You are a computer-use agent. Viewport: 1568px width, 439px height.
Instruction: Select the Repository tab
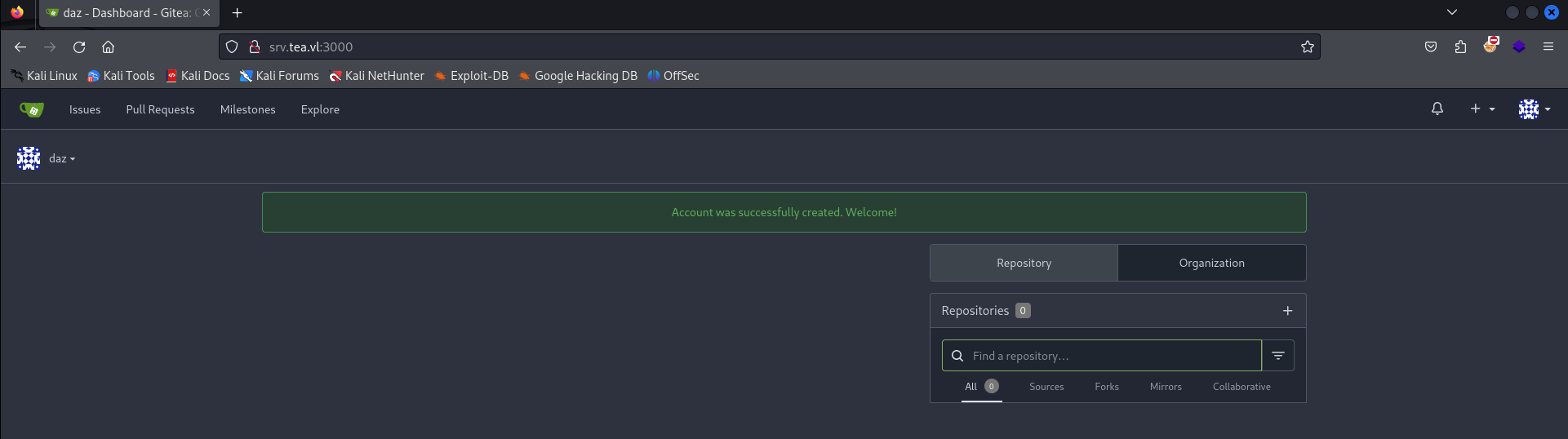coord(1024,263)
